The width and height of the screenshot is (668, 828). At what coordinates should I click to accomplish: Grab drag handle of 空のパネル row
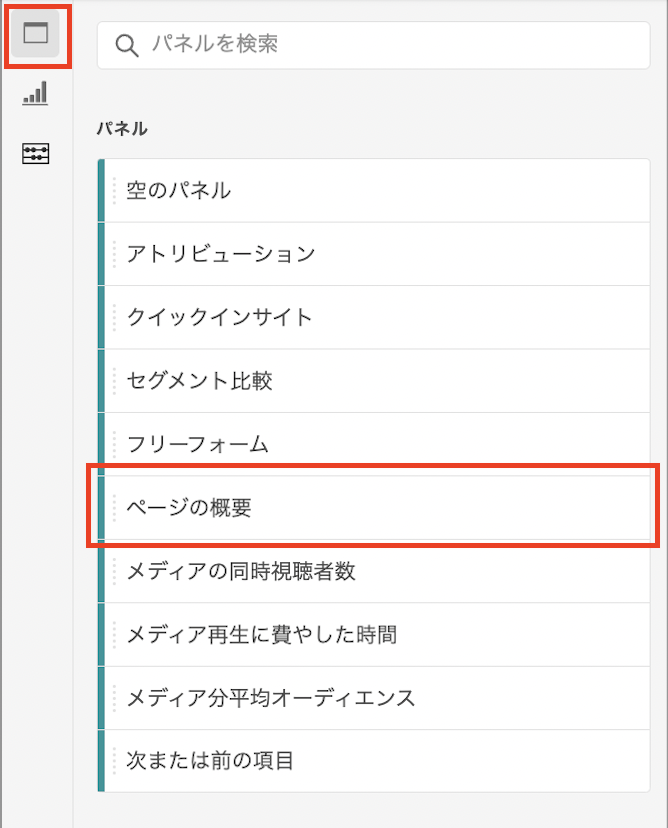114,191
